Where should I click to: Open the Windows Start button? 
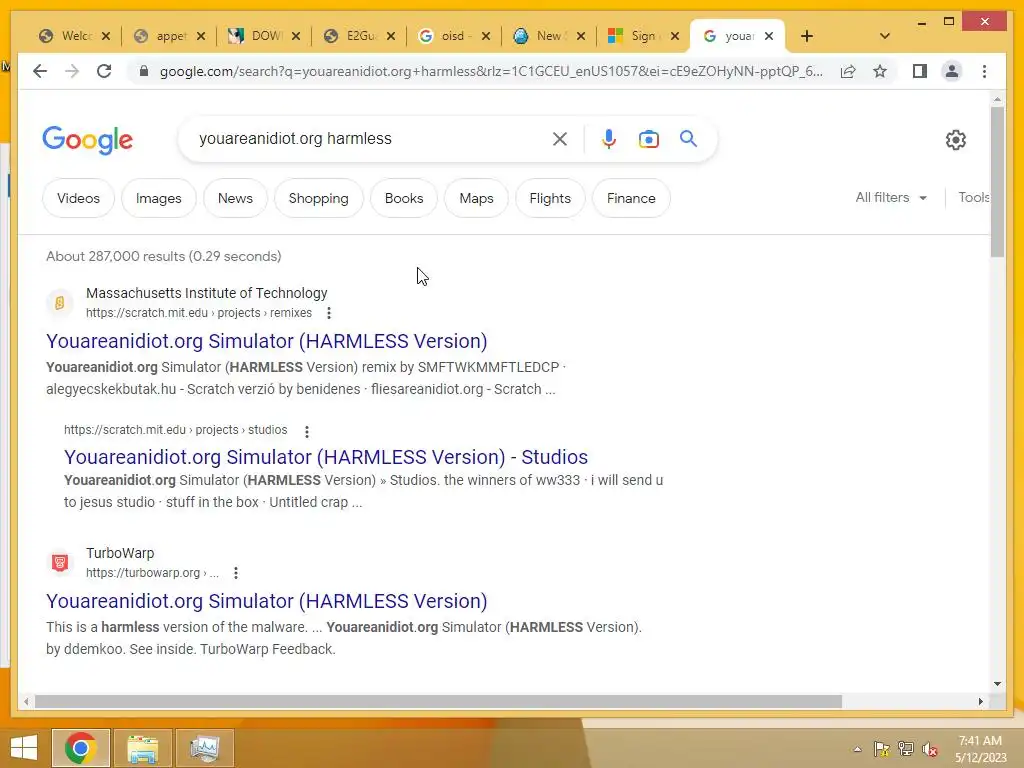pos(24,747)
